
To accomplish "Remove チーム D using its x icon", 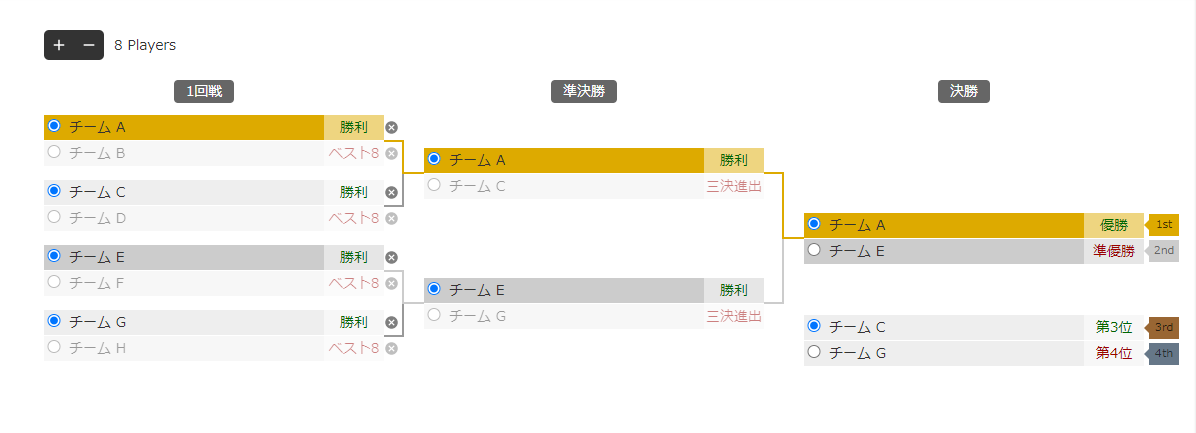I will (391, 218).
